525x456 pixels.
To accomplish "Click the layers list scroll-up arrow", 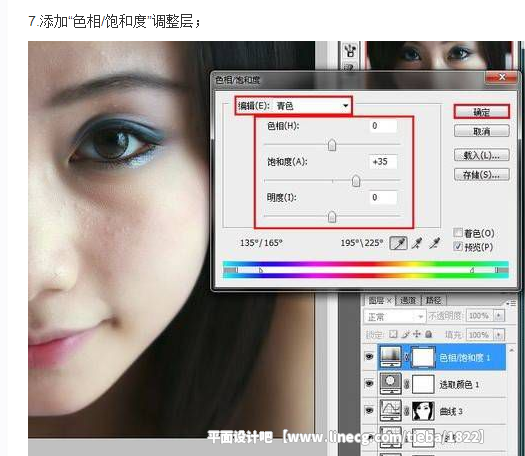I will (x=512, y=350).
